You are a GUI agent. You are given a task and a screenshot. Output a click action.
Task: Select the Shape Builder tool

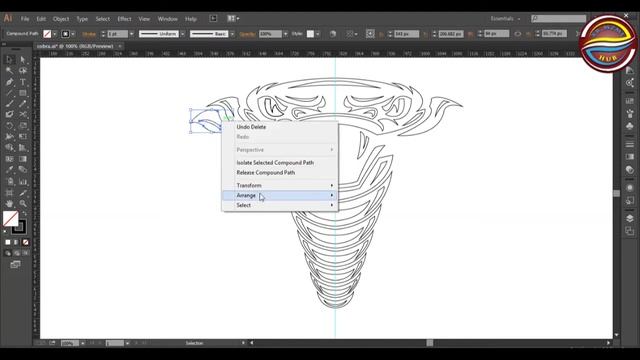[x=9, y=148]
